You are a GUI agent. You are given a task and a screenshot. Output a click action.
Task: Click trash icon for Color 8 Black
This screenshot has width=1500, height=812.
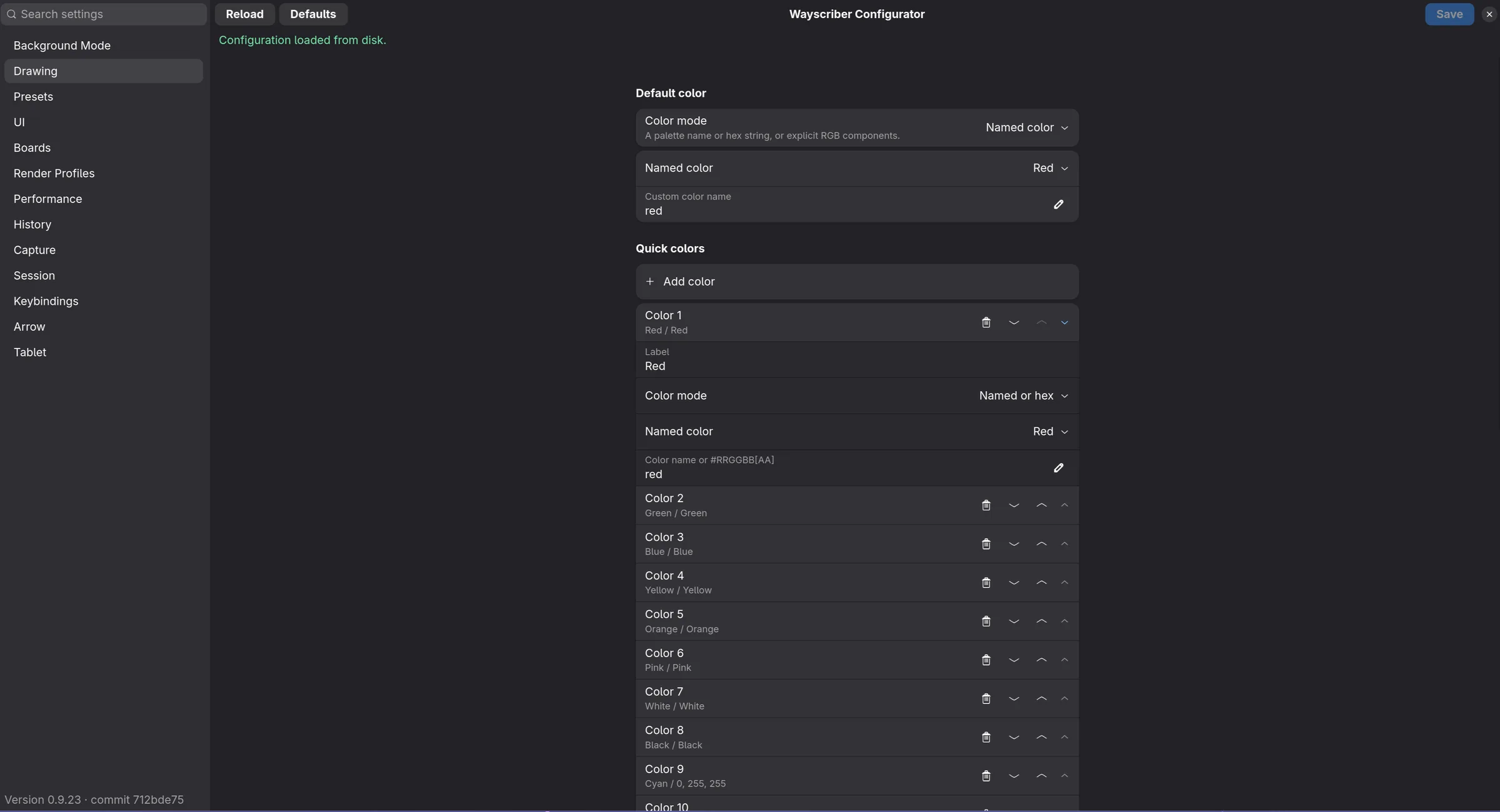pos(986,738)
